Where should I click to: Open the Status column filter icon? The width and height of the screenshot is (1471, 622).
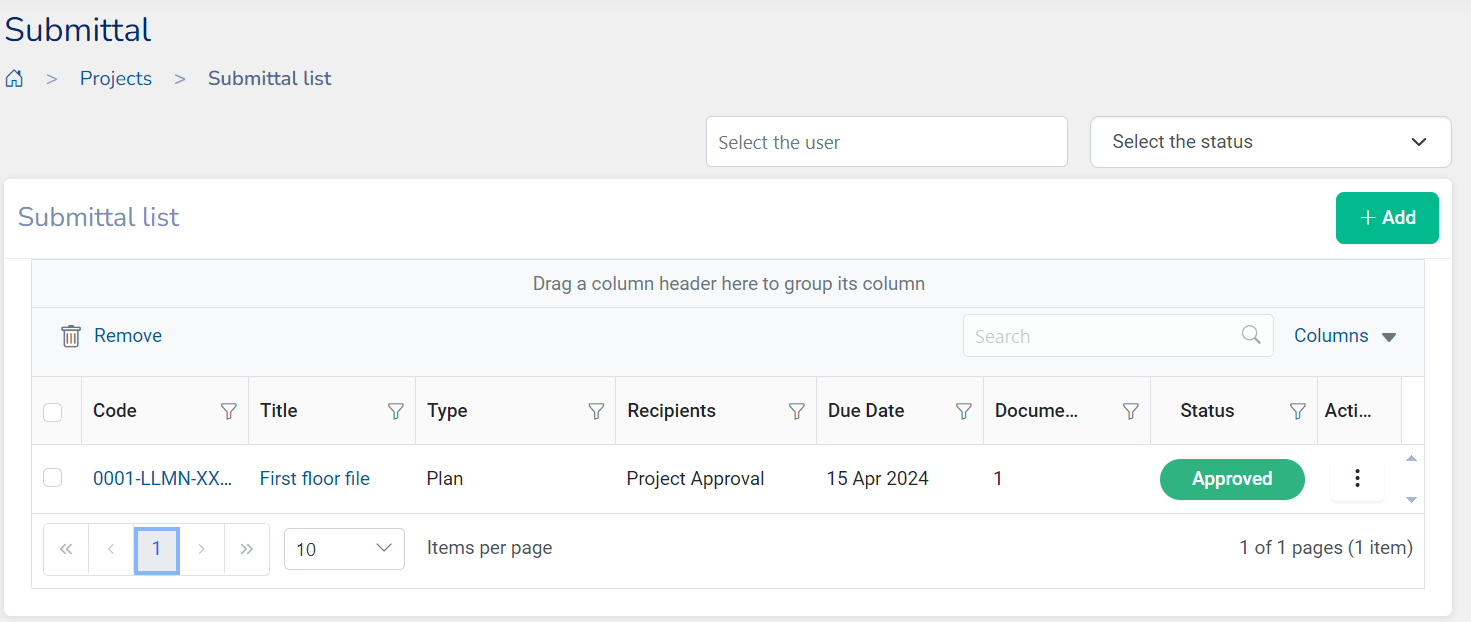click(1298, 411)
